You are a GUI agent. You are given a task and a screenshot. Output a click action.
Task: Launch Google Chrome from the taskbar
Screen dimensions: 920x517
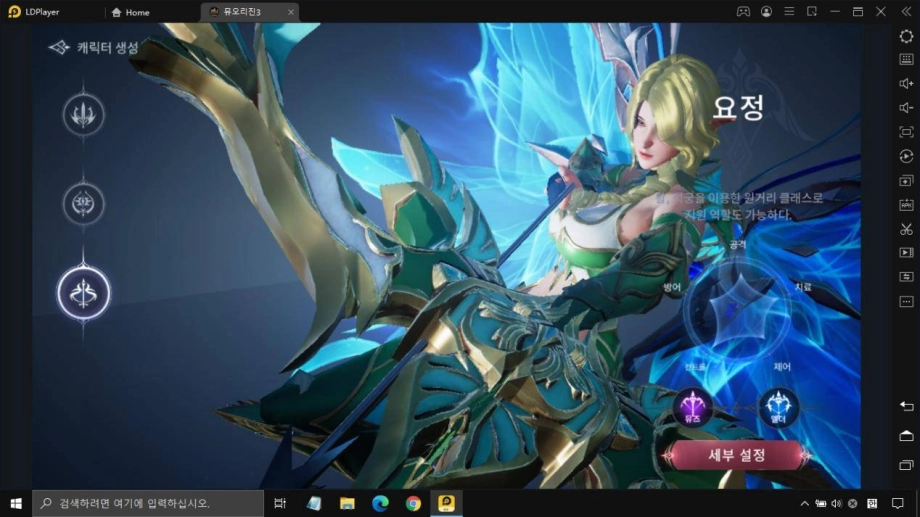click(x=413, y=504)
